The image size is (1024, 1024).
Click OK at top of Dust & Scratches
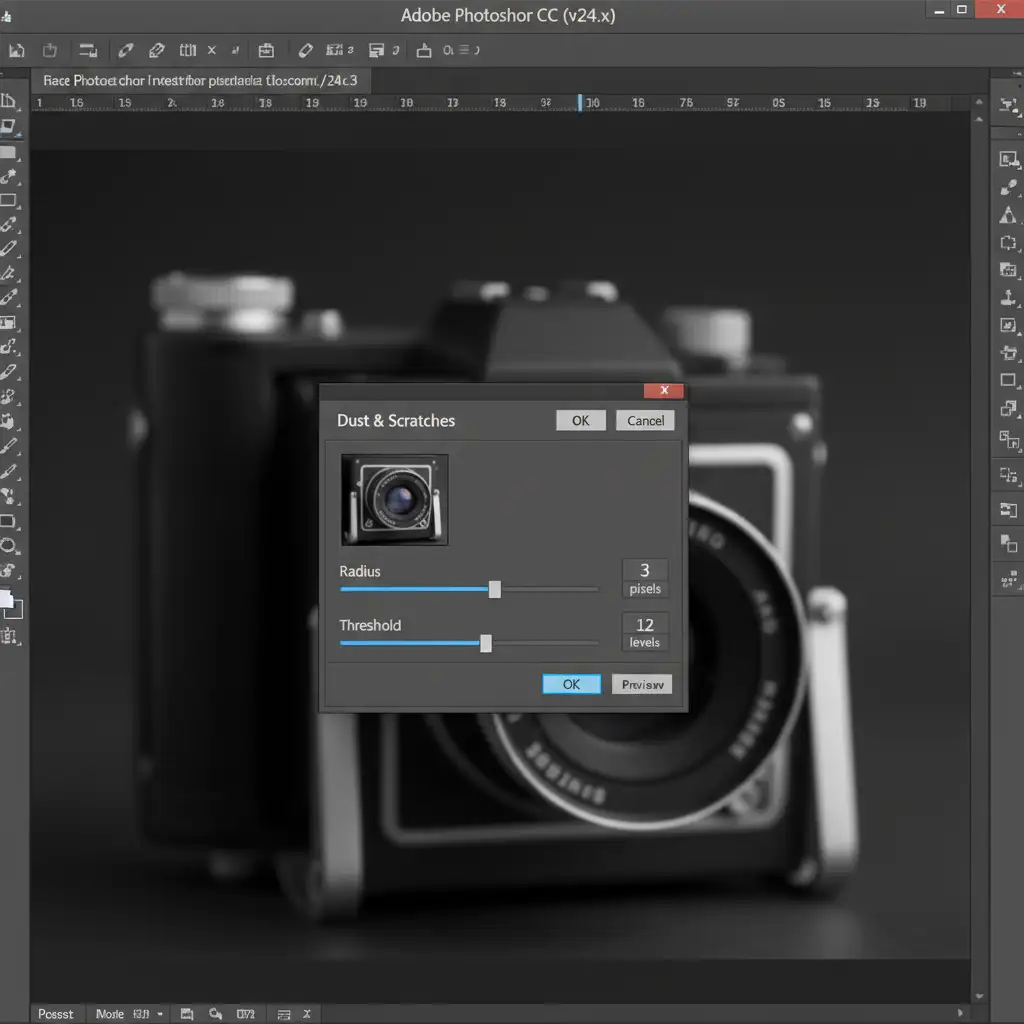[x=580, y=420]
